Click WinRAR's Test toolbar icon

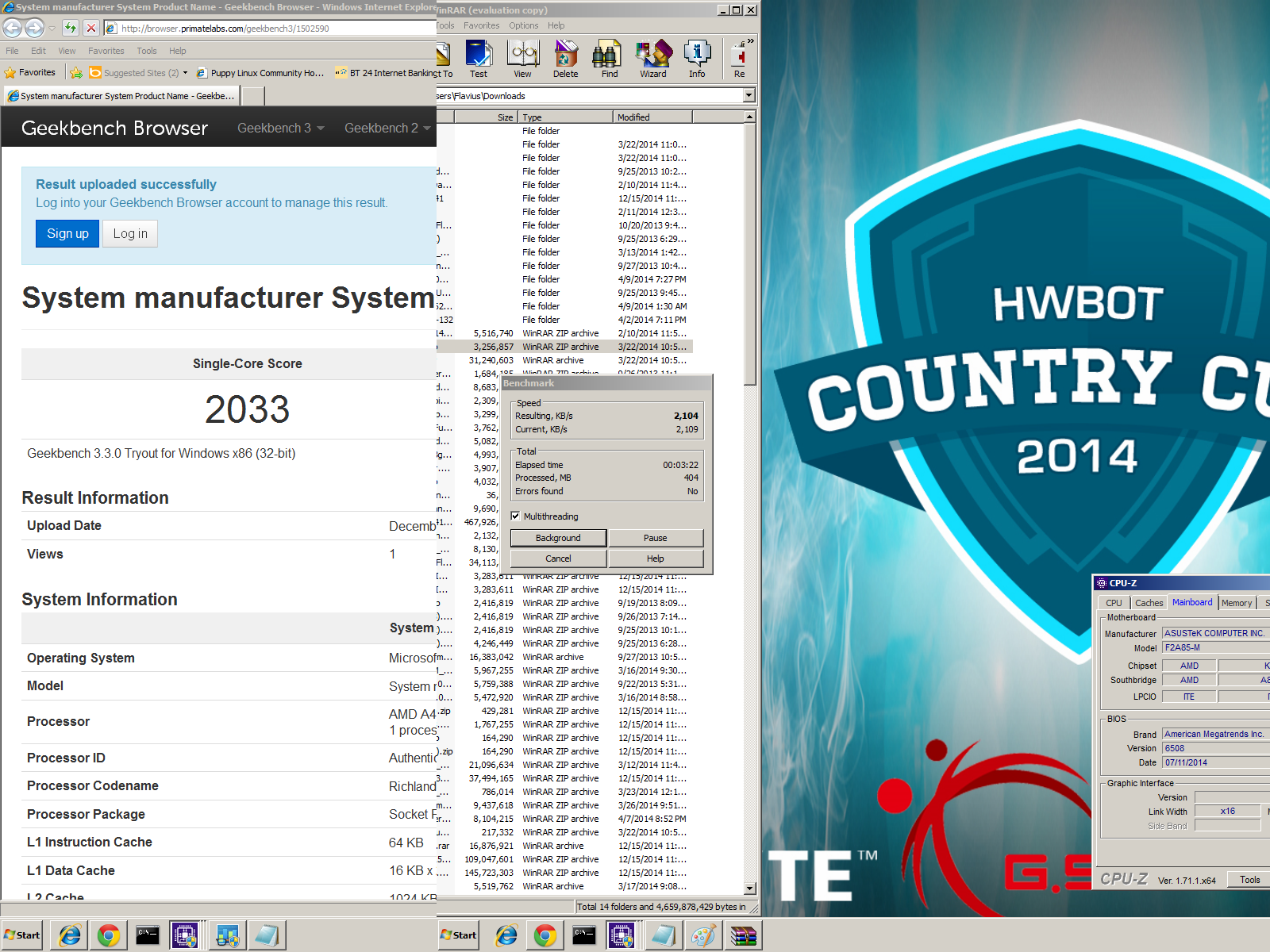tap(479, 59)
